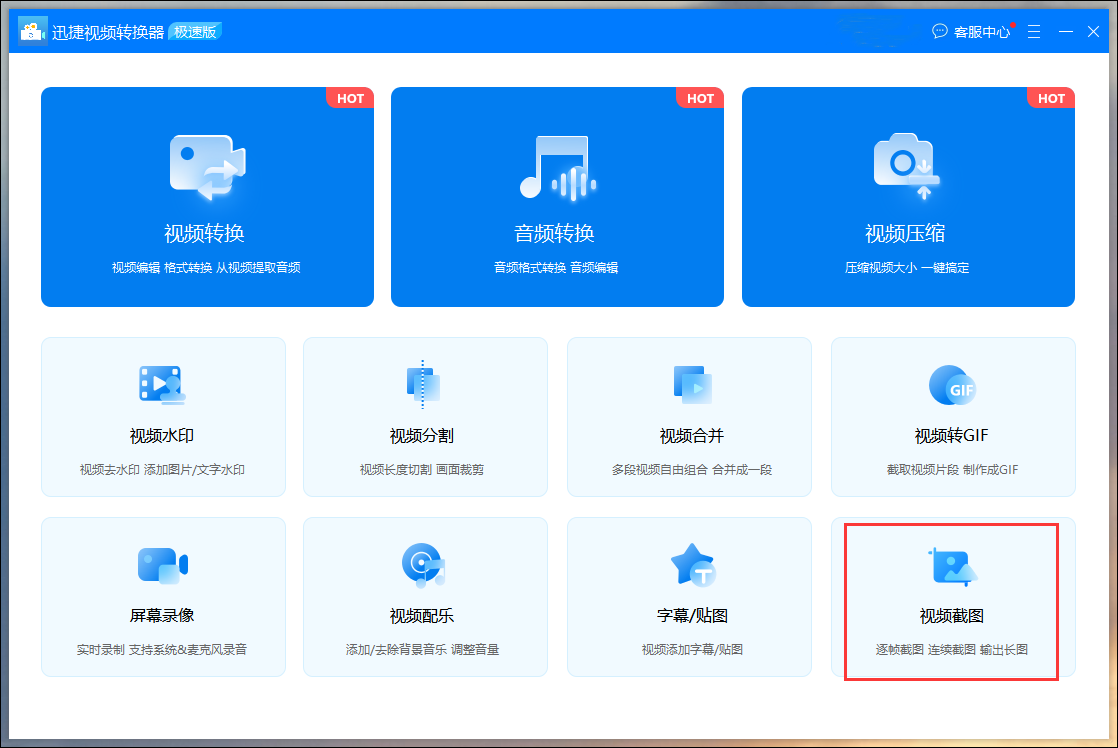This screenshot has height=748, width=1118.
Task: Click the 视频转GIF label
Action: tap(952, 436)
